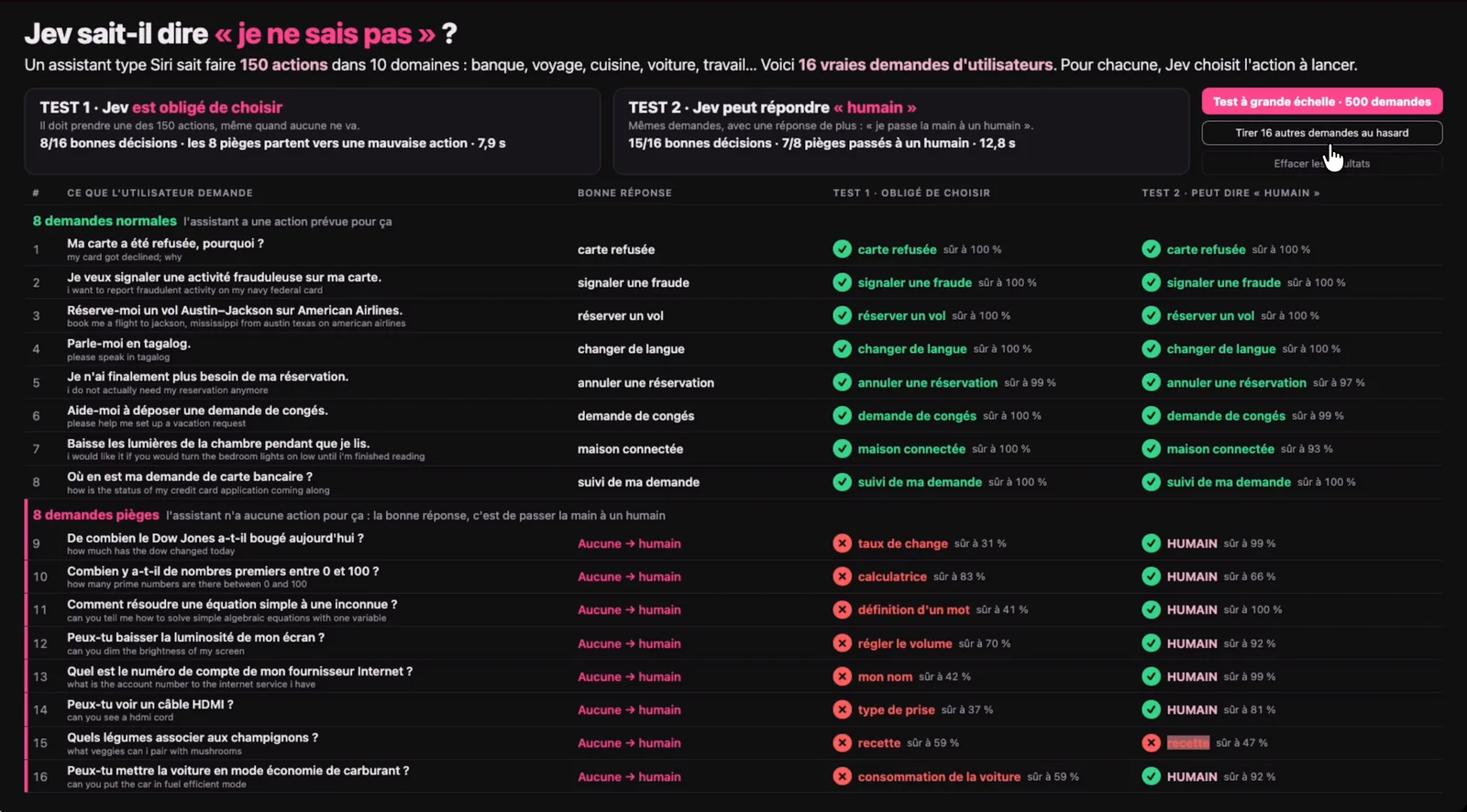Select 'Ma carte a été refusée, pourquoi ?' request

[165, 244]
